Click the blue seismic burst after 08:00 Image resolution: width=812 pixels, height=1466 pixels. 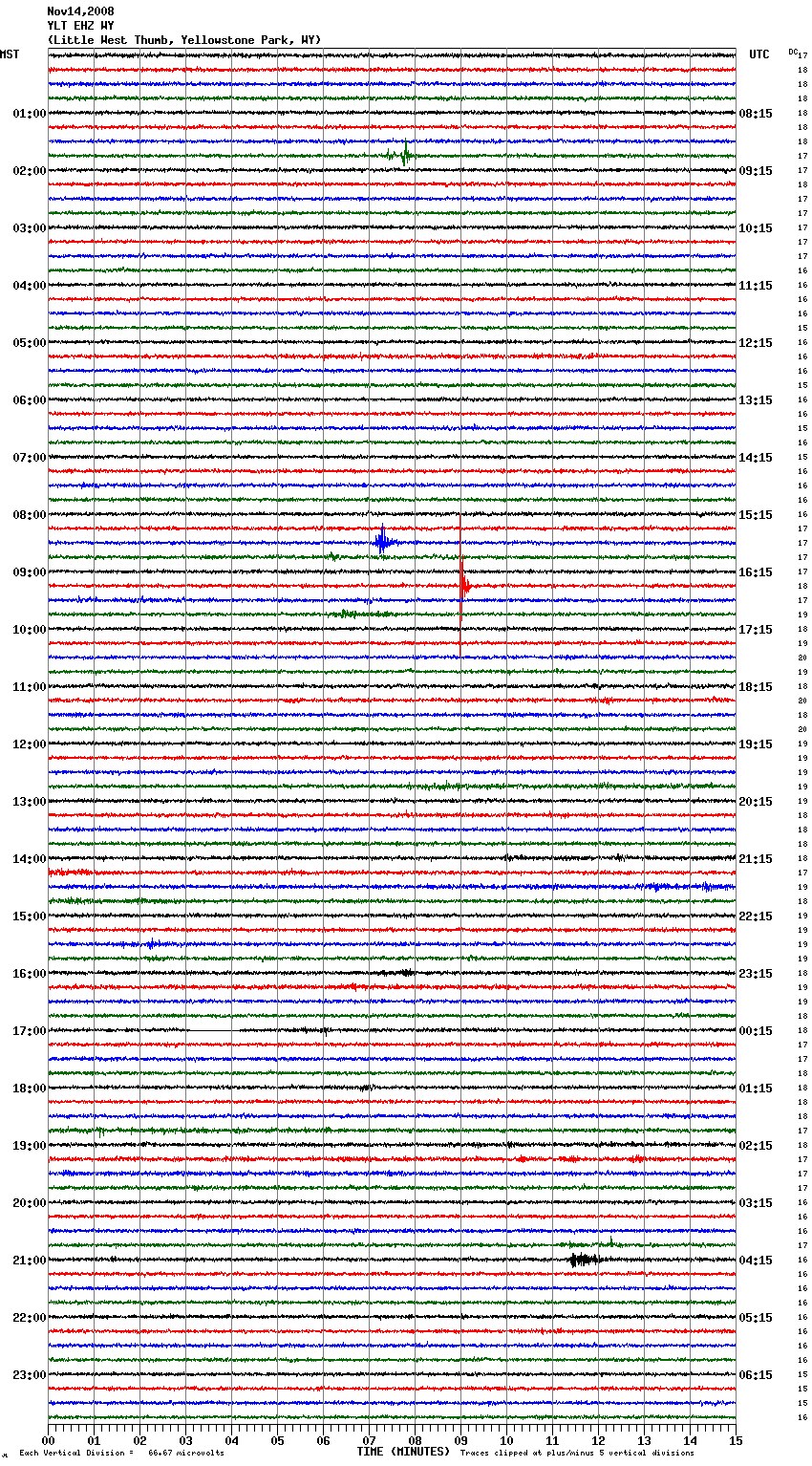click(383, 542)
